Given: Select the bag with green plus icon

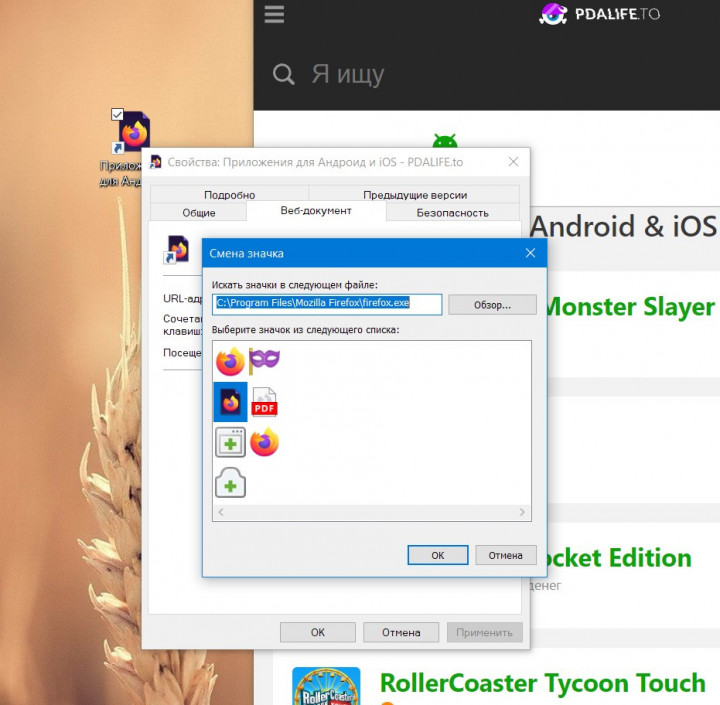Looking at the screenshot, I should tap(230, 483).
